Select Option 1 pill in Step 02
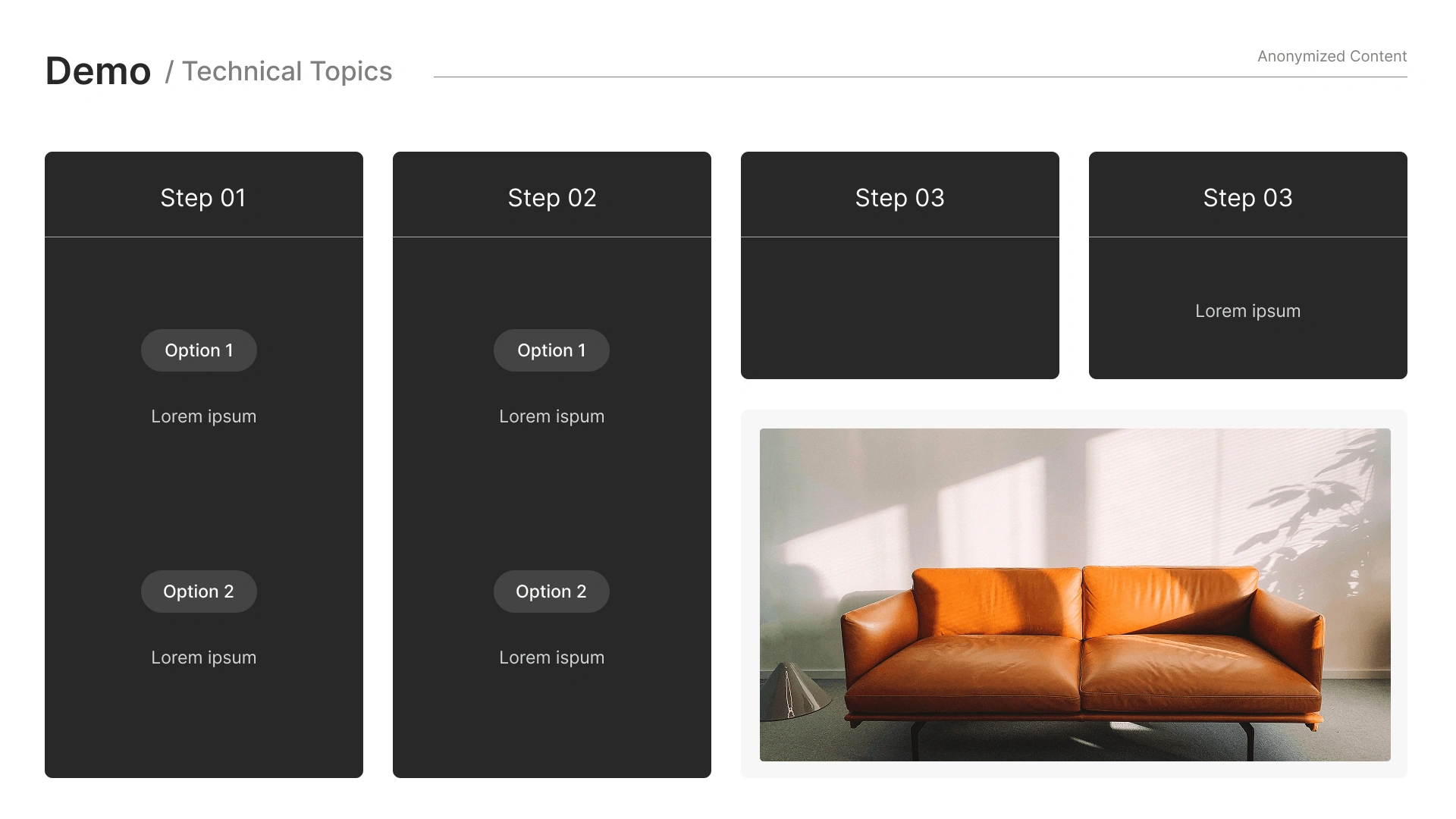This screenshot has width=1456, height=819. coord(551,350)
